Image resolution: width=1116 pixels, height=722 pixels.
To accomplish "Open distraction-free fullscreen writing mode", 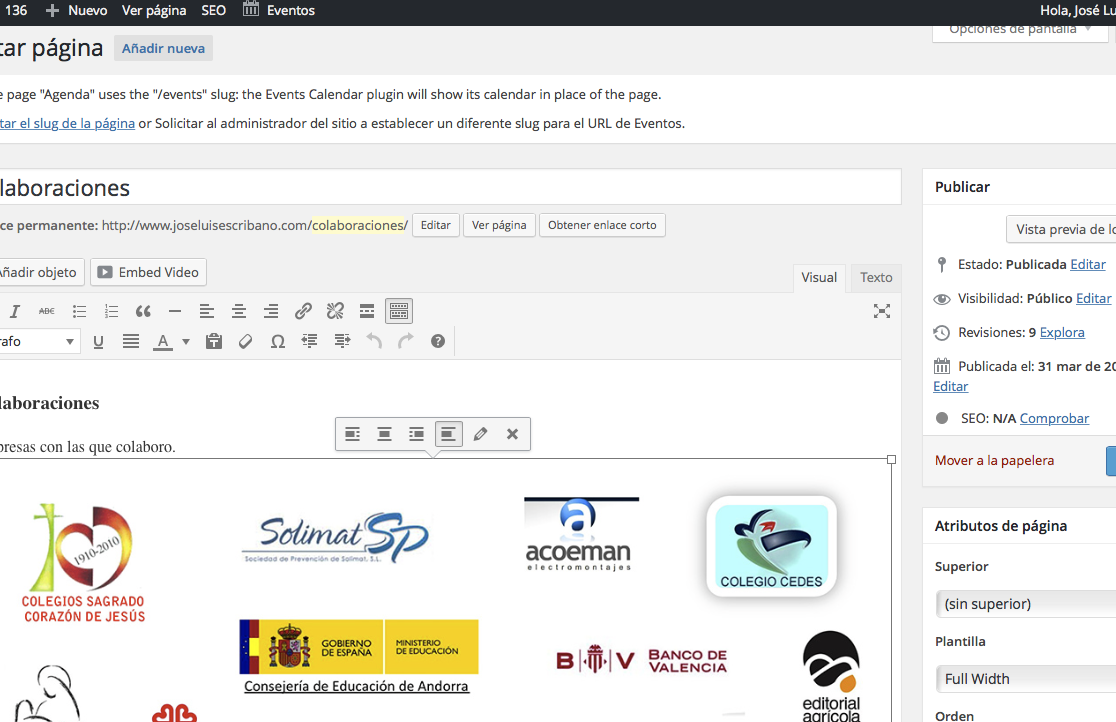I will point(882,311).
